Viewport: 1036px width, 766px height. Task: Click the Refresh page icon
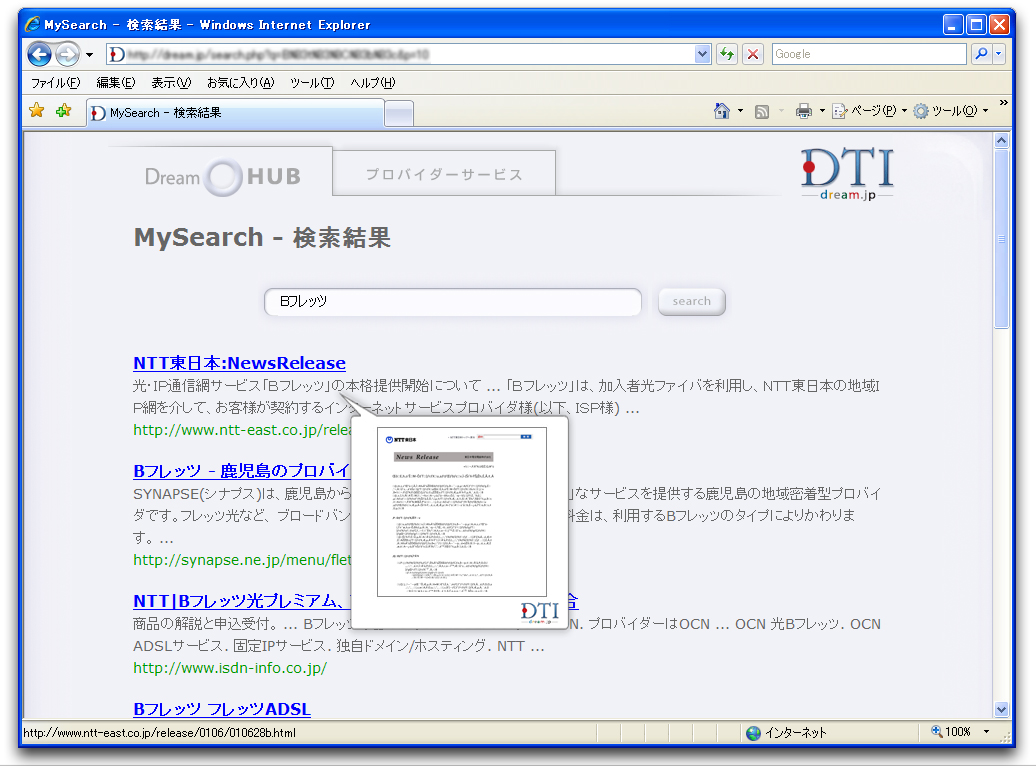pos(727,54)
